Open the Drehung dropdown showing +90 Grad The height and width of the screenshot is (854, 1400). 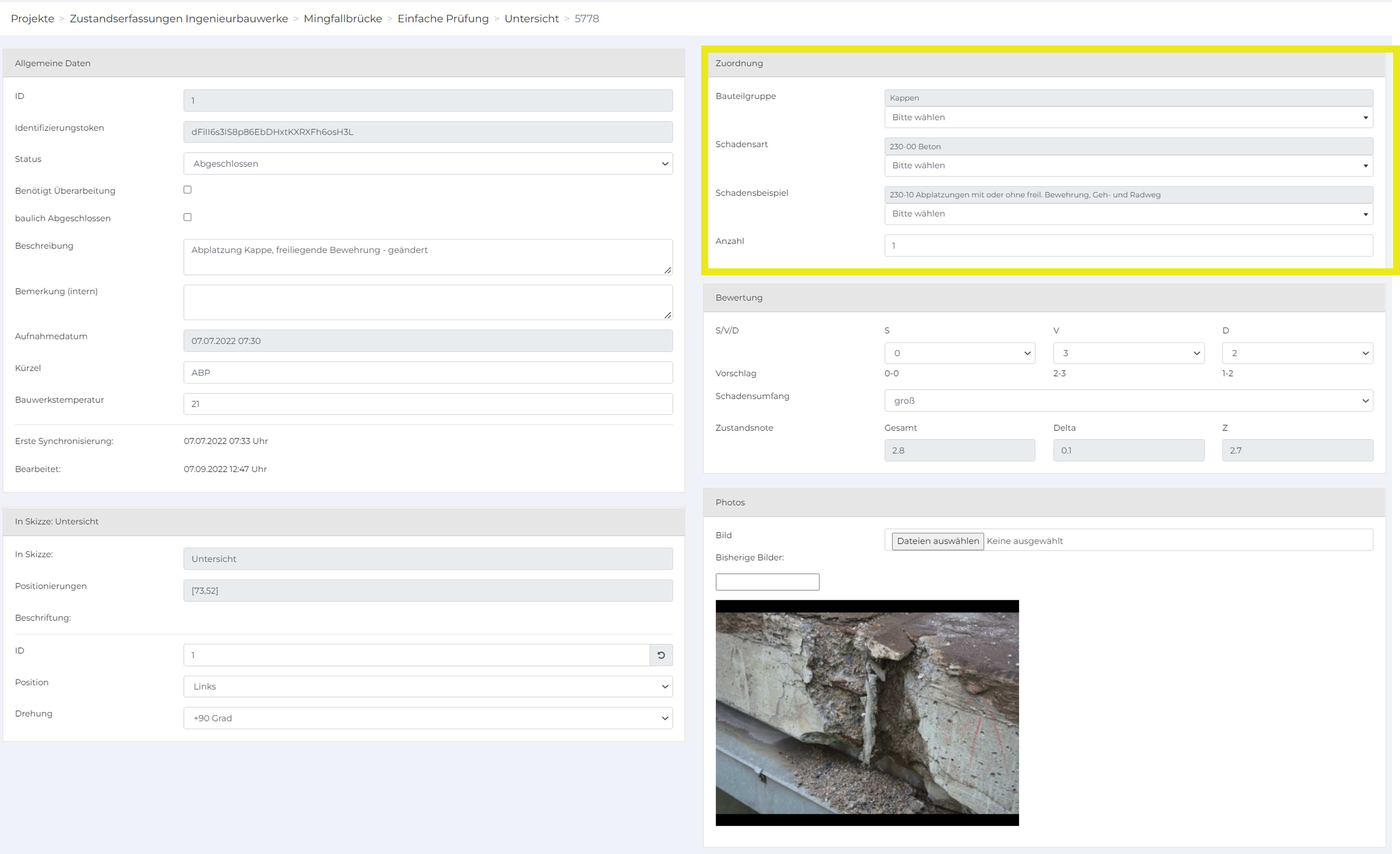coord(428,718)
